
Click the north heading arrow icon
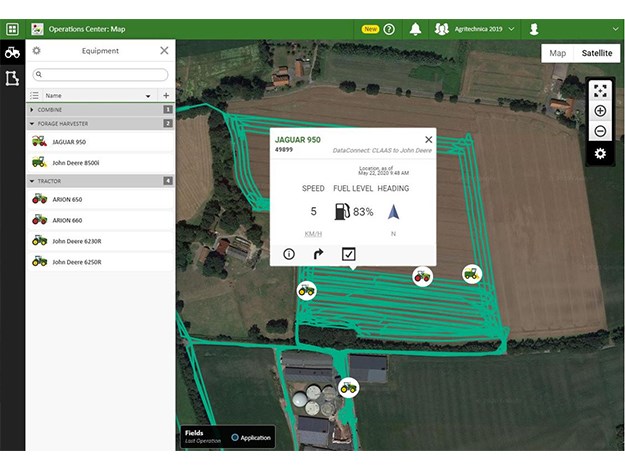[393, 212]
